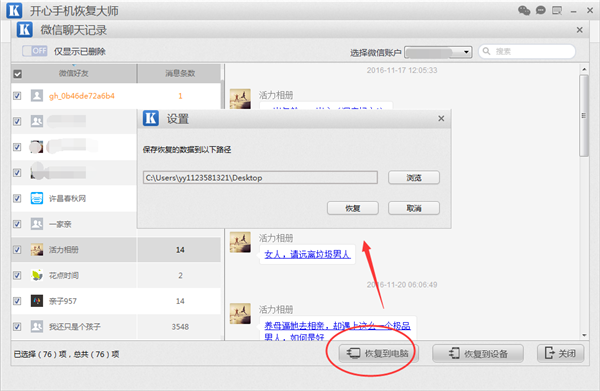Select the 一家亲 group contact
The height and width of the screenshot is (391, 600).
pos(60,224)
